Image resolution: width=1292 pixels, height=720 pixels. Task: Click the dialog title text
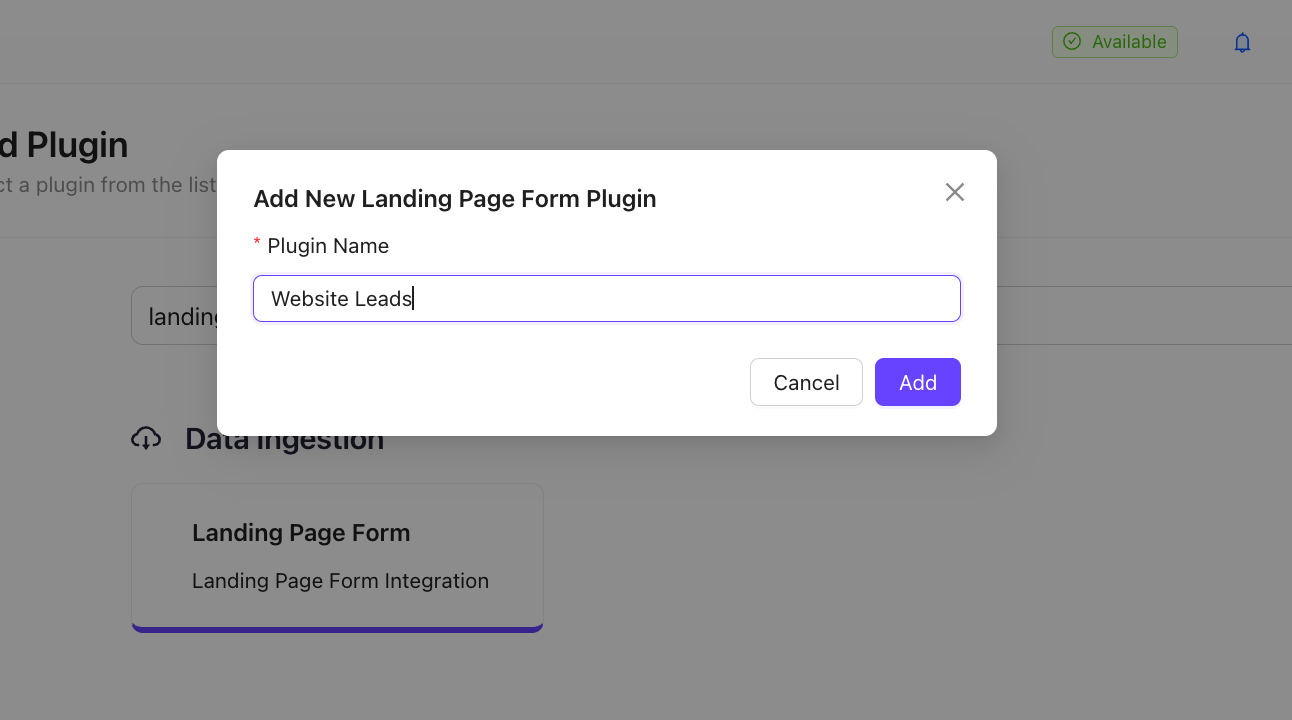[455, 199]
